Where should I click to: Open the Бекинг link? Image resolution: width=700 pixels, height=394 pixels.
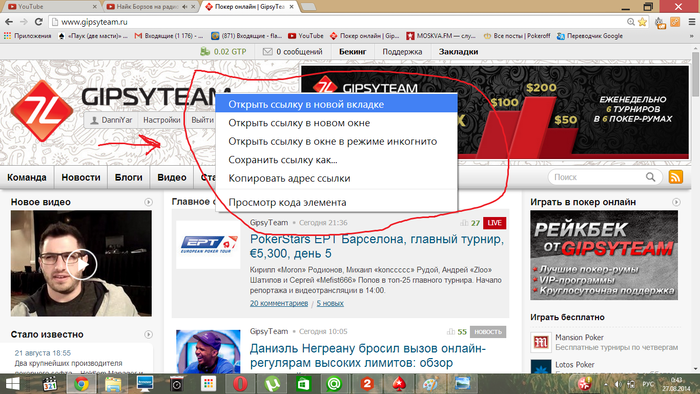pos(353,52)
